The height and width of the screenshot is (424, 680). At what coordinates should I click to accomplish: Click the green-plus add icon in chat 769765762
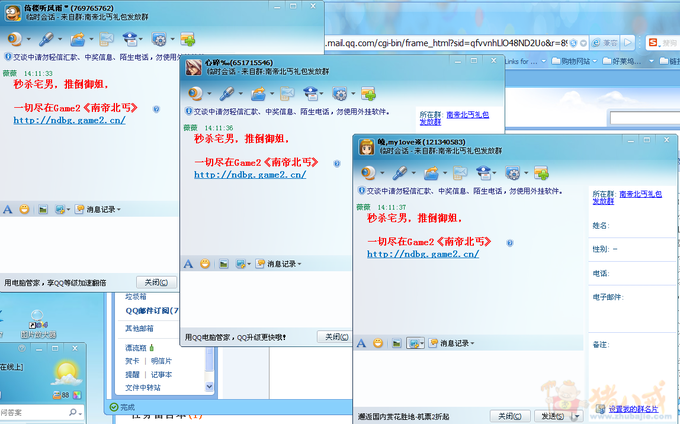point(188,39)
